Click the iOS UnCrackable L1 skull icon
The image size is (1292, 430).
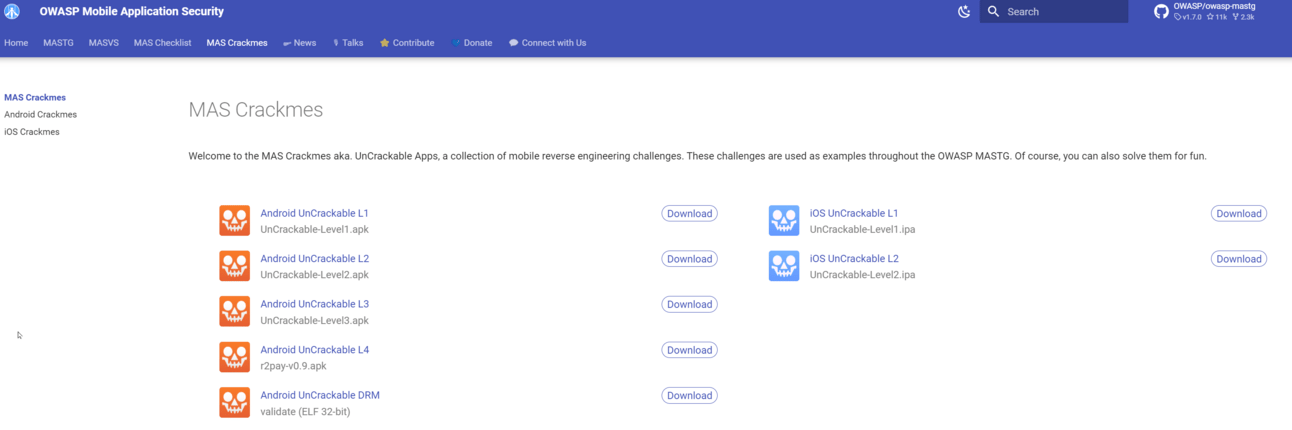pyautogui.click(x=784, y=221)
